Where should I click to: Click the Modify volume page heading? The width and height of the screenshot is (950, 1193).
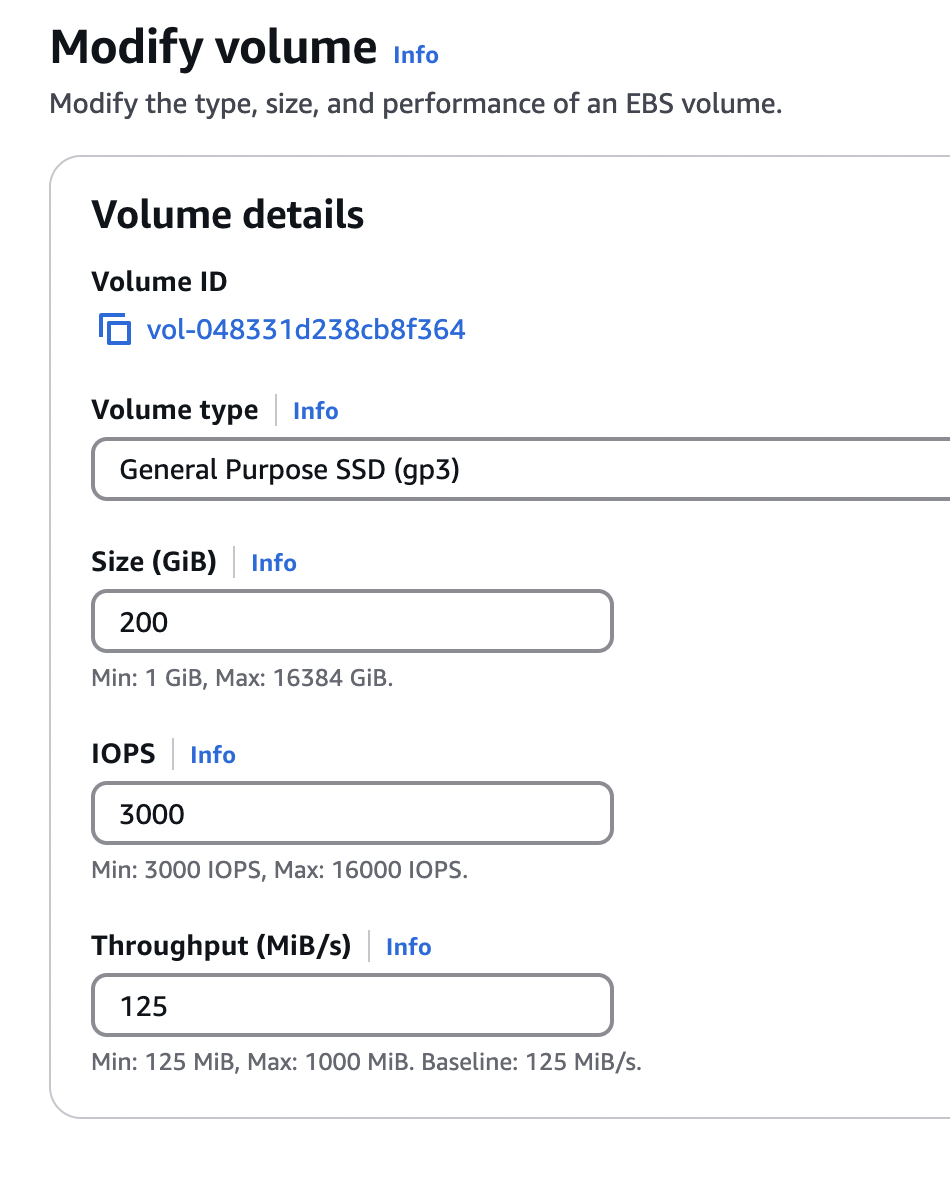[x=213, y=48]
